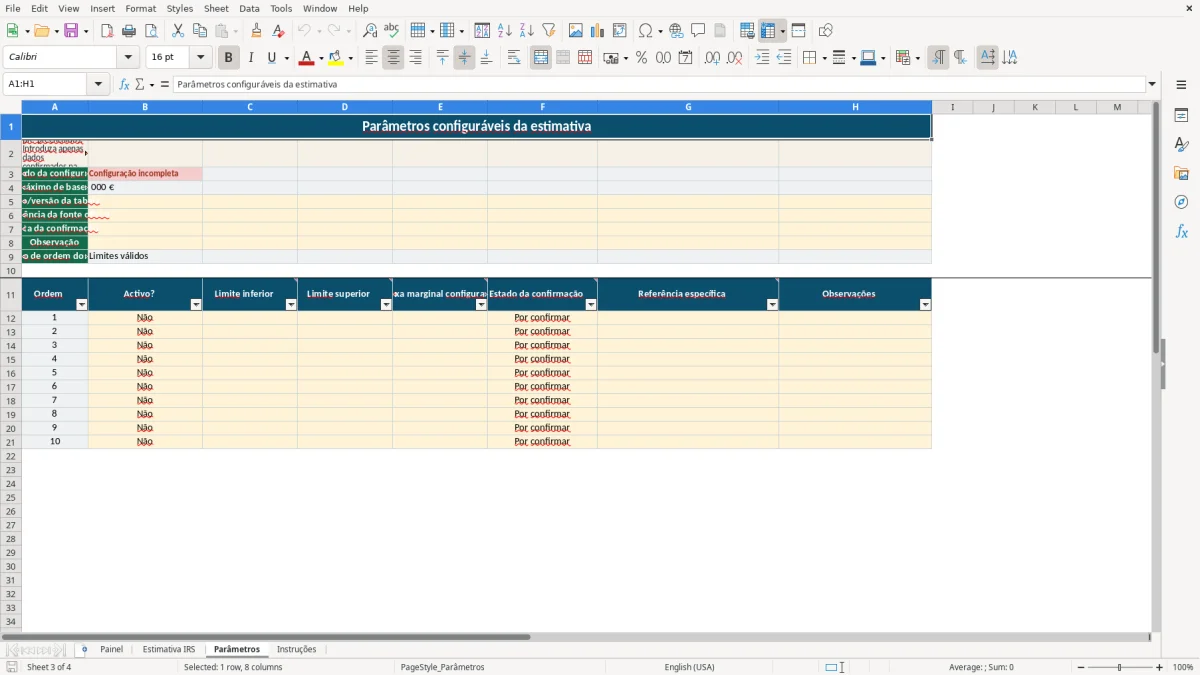Image resolution: width=1200 pixels, height=675 pixels.
Task: Toggle Center Horizontally alignment
Action: pos(393,58)
